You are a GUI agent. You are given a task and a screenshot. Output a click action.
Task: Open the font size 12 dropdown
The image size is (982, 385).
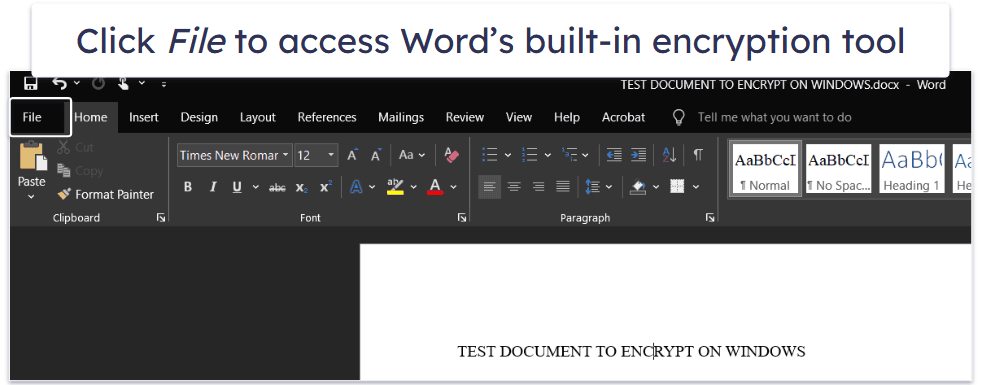coord(331,155)
